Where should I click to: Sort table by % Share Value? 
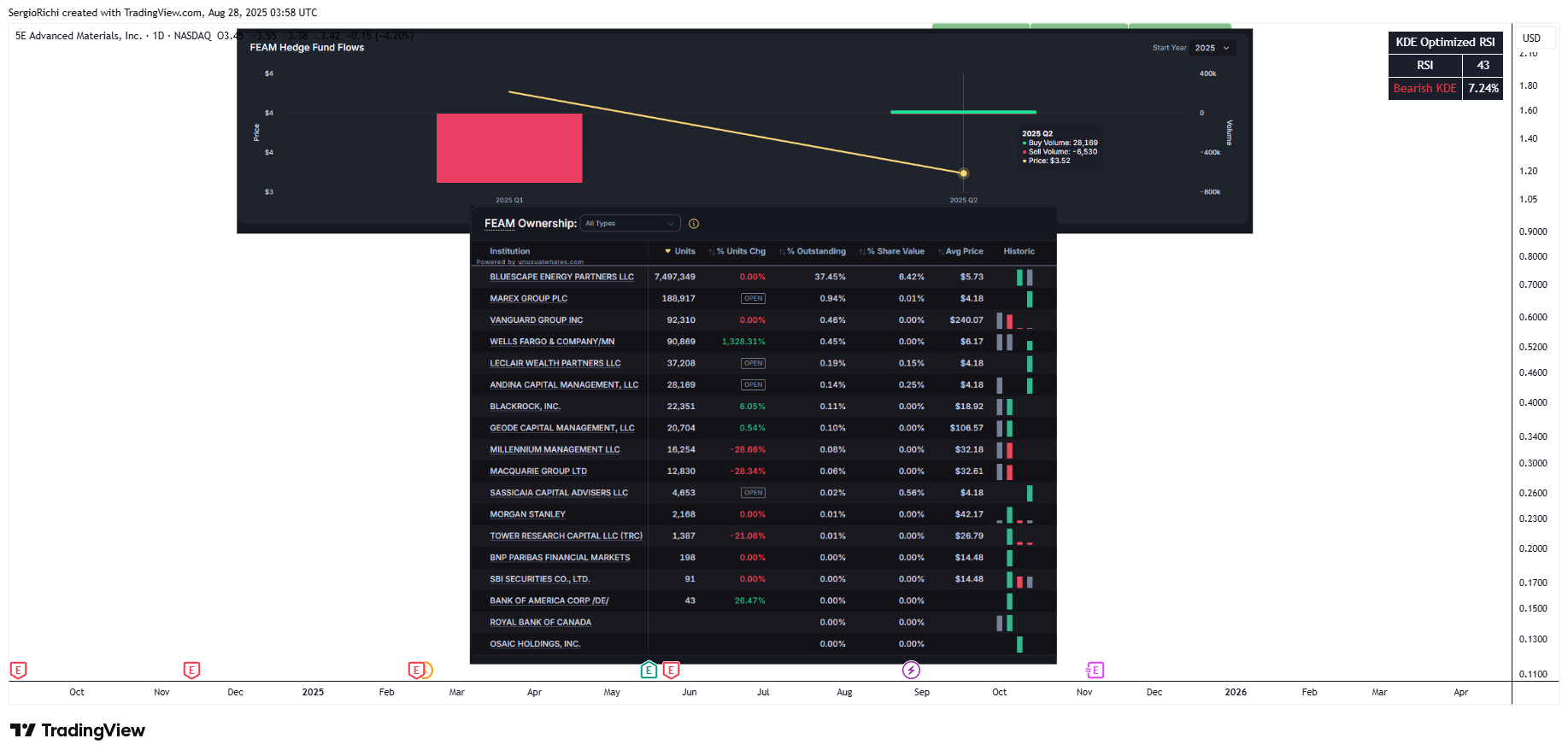pos(892,251)
